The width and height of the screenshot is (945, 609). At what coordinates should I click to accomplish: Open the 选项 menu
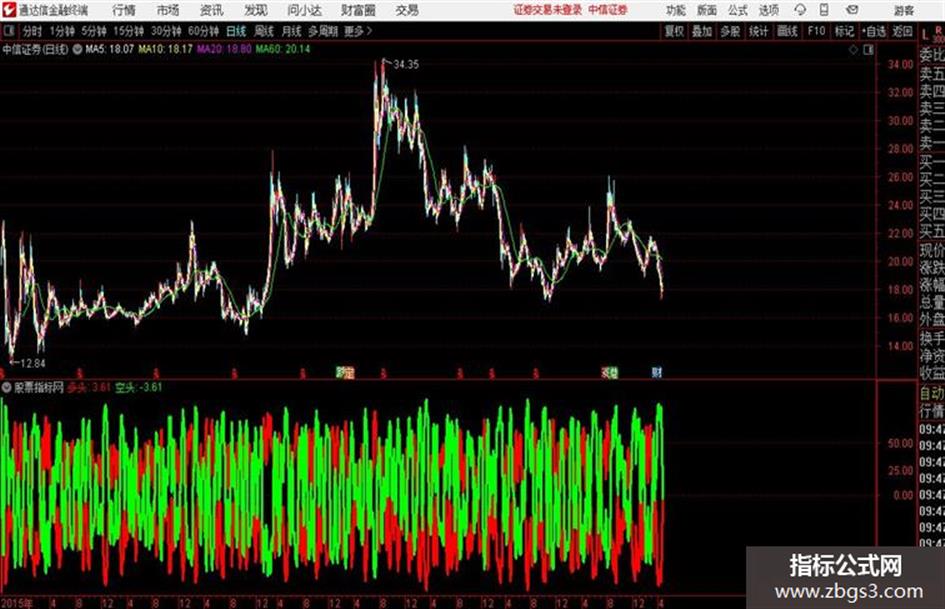[768, 10]
